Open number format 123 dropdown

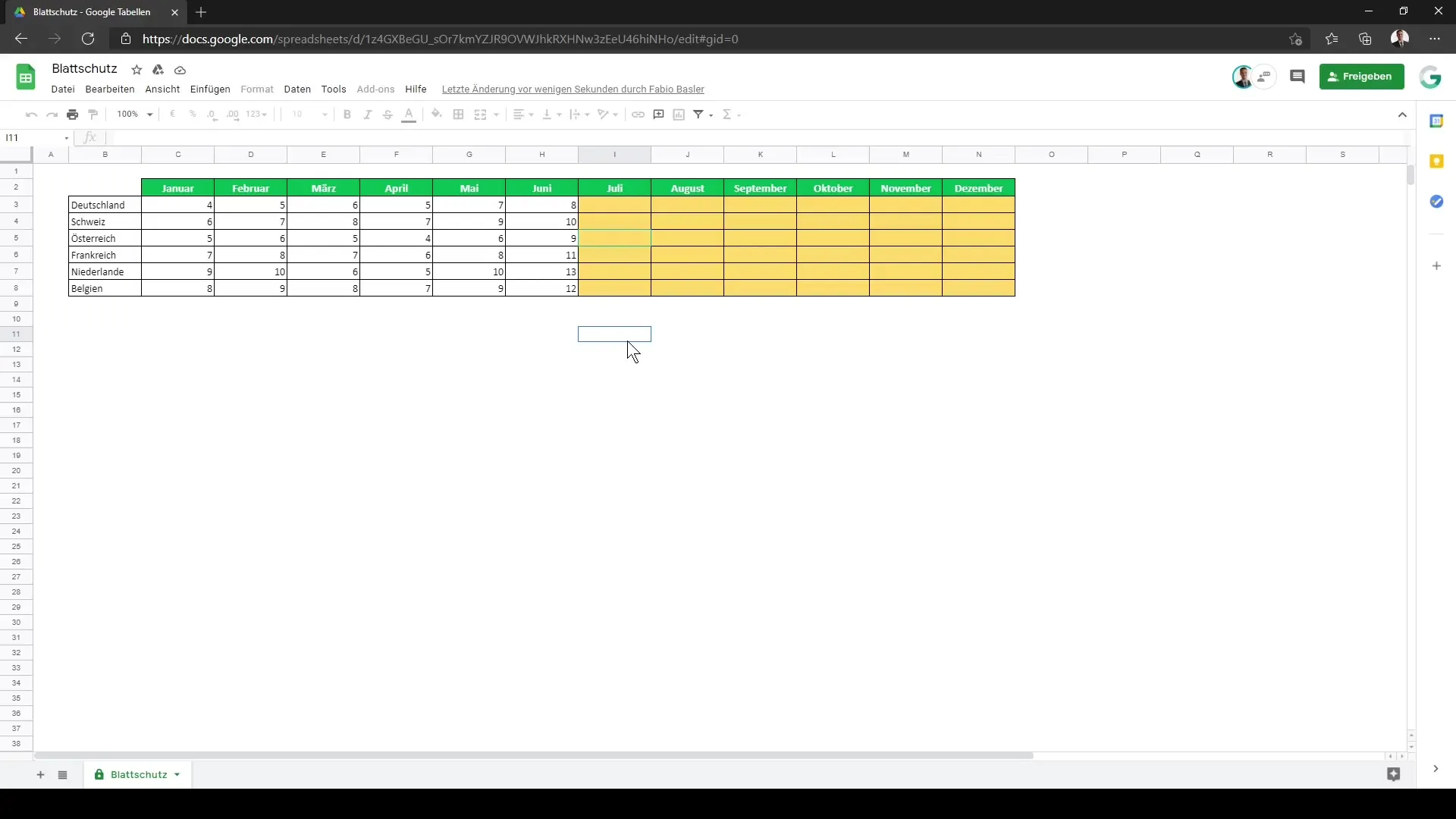[256, 115]
